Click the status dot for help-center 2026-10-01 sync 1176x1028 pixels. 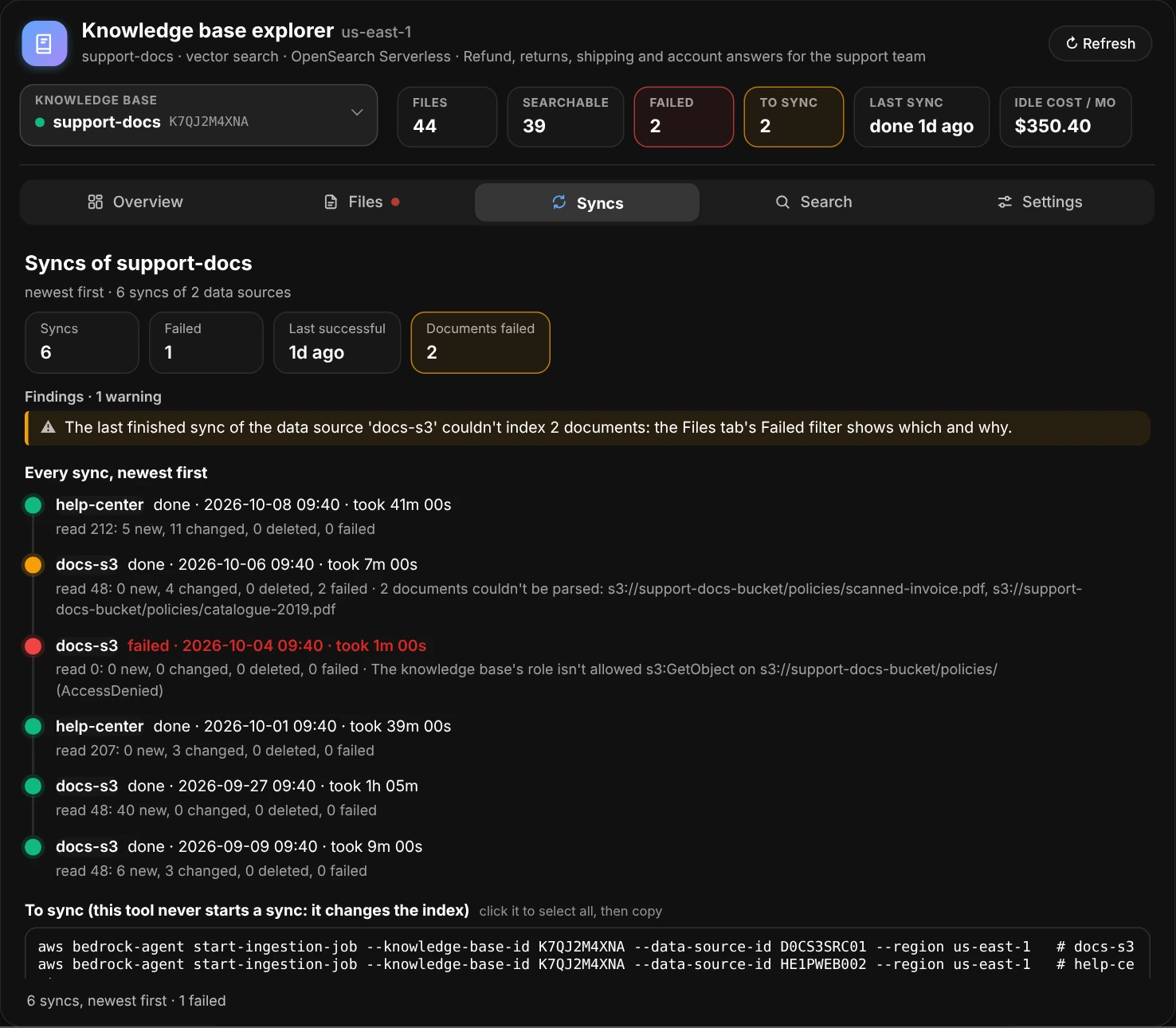tap(33, 726)
